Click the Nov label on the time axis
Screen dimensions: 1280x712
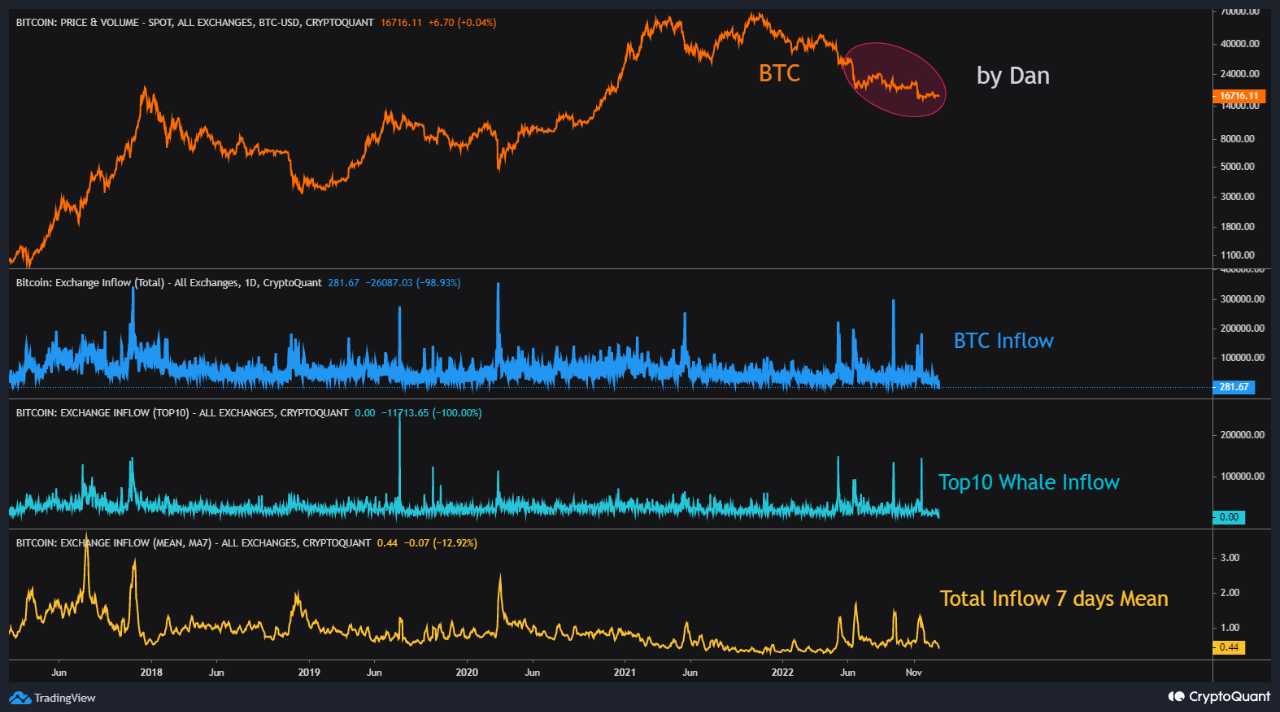click(913, 672)
